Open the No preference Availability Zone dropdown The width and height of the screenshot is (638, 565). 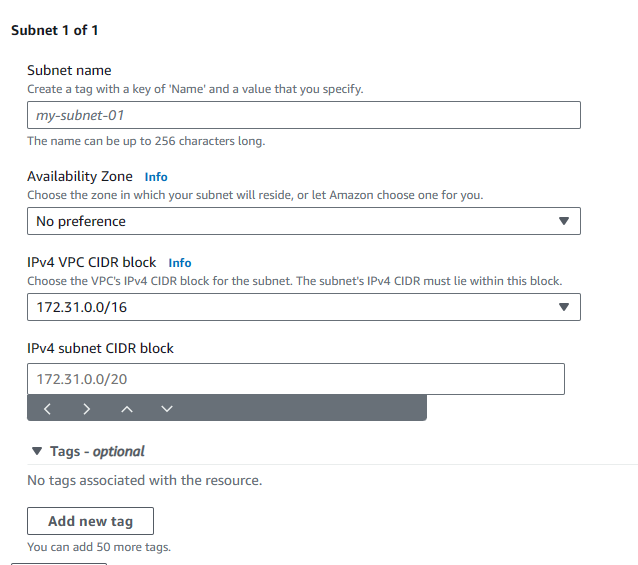click(300, 221)
